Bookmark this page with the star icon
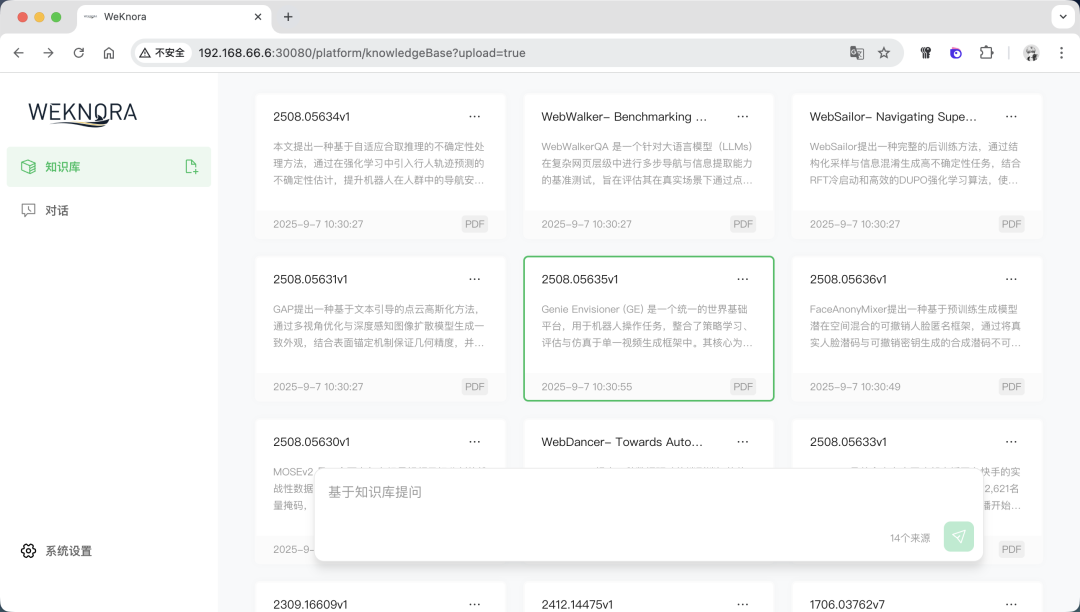The image size is (1080, 612). pyautogui.click(x=884, y=53)
